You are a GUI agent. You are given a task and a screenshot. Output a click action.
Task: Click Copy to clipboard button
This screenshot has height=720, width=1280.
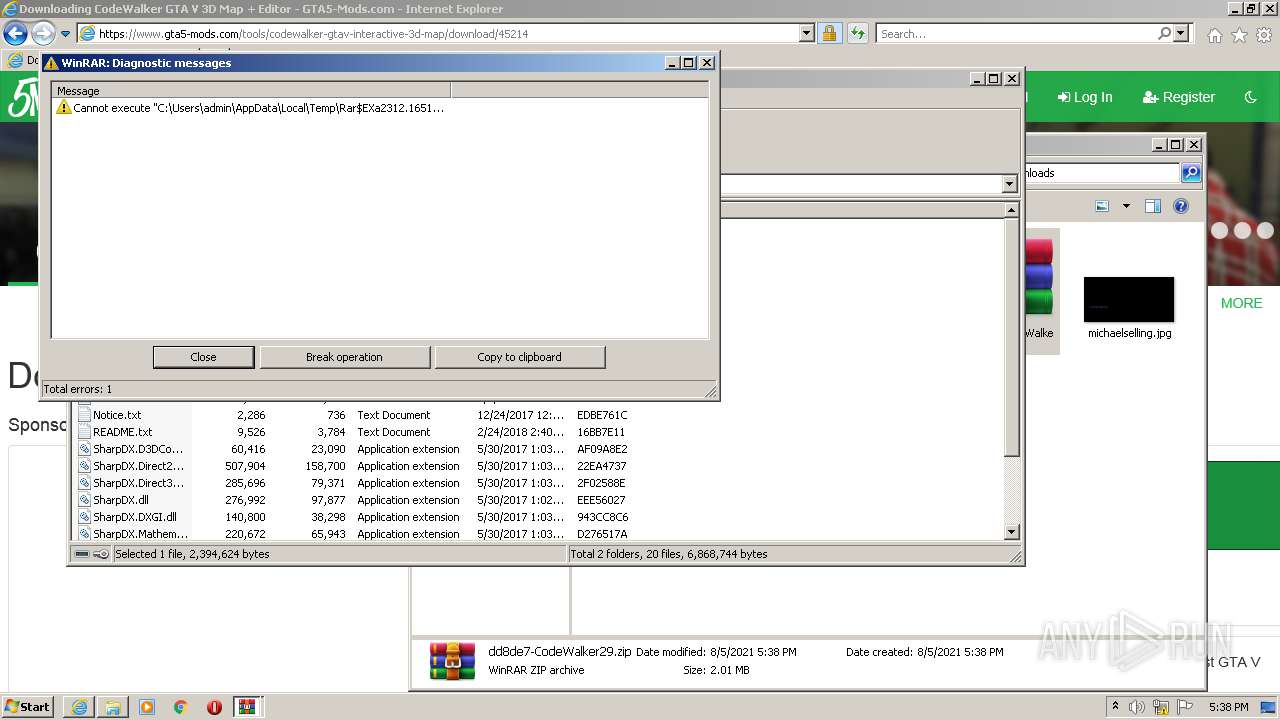519,357
